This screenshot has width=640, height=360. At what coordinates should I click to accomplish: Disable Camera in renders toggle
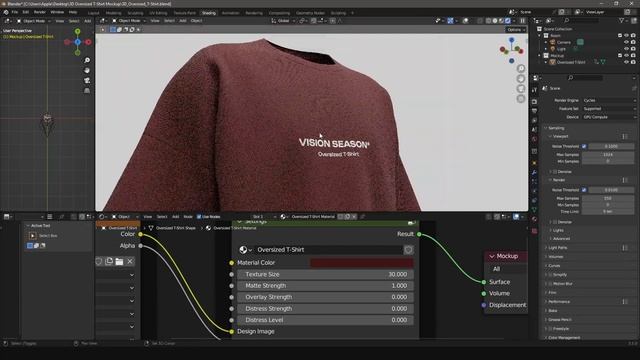tap(633, 42)
